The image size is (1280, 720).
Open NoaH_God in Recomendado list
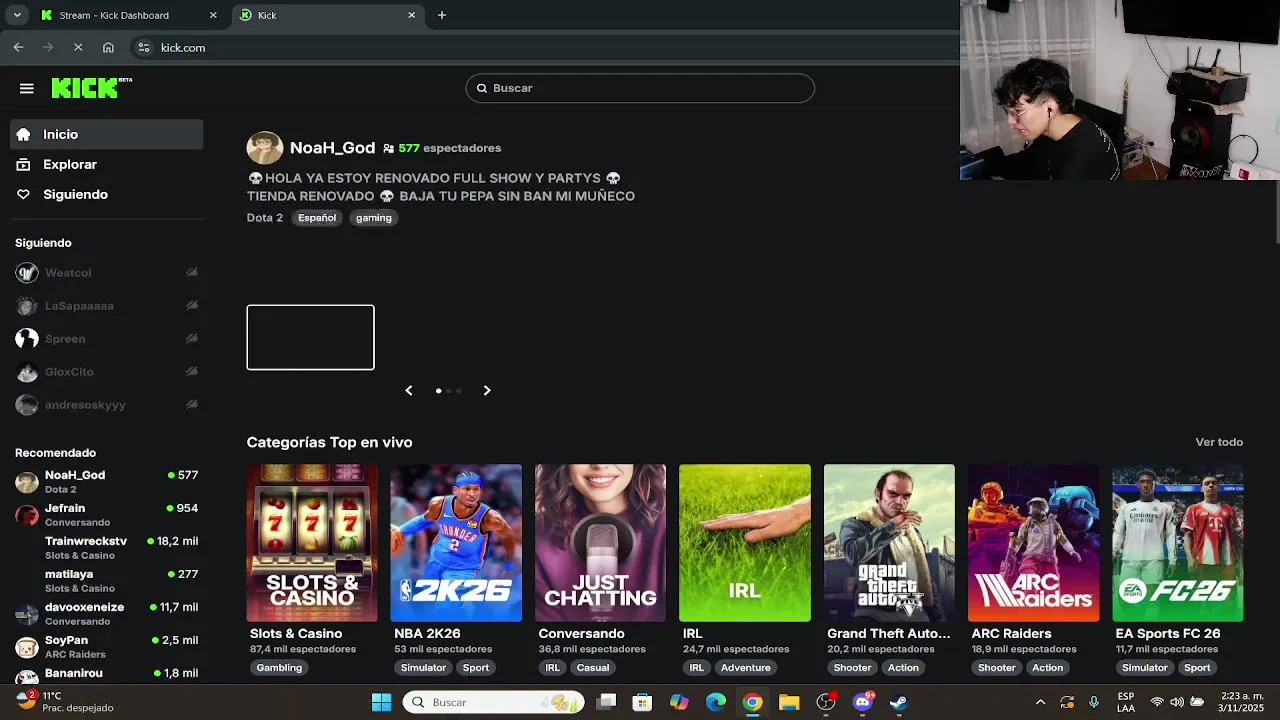coord(106,482)
